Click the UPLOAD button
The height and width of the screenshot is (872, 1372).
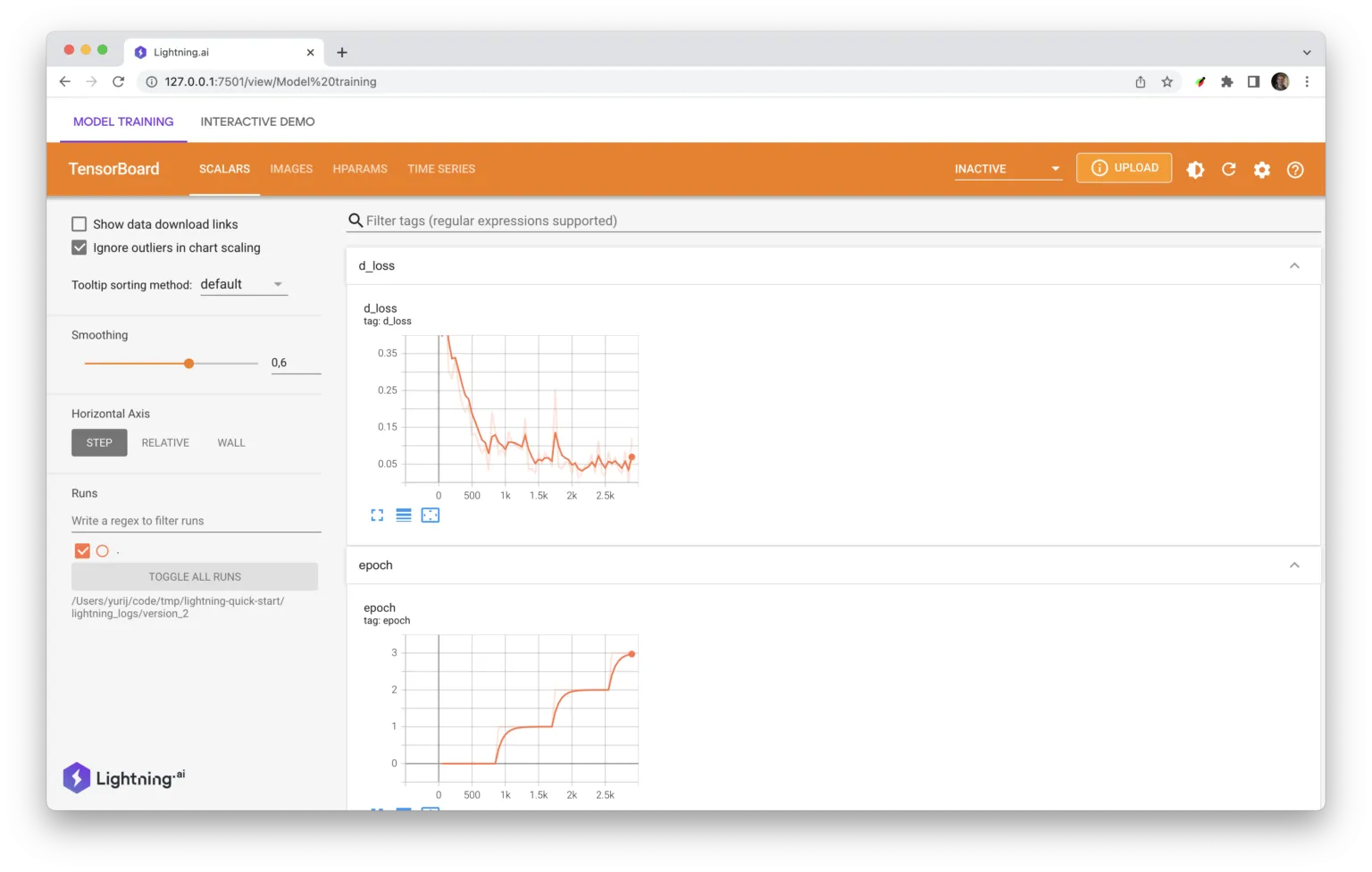pos(1124,168)
